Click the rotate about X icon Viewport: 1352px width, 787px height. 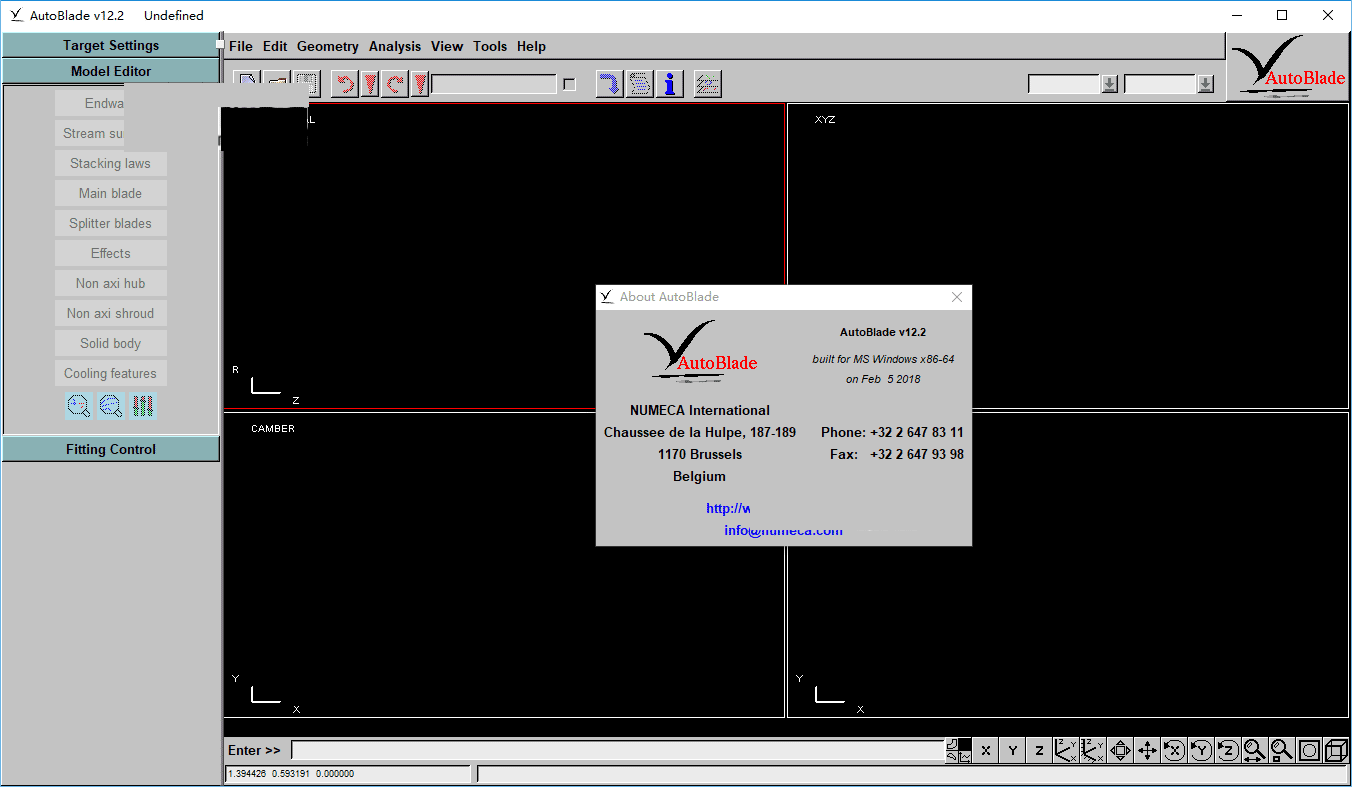point(1175,751)
